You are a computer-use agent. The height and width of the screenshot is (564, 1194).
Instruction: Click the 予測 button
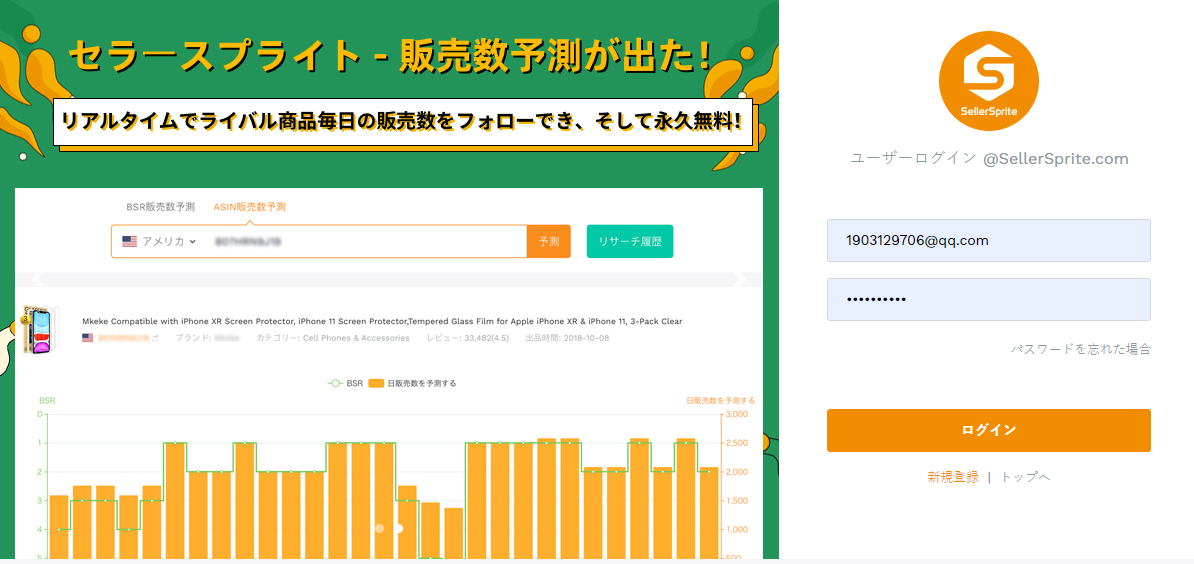click(548, 241)
